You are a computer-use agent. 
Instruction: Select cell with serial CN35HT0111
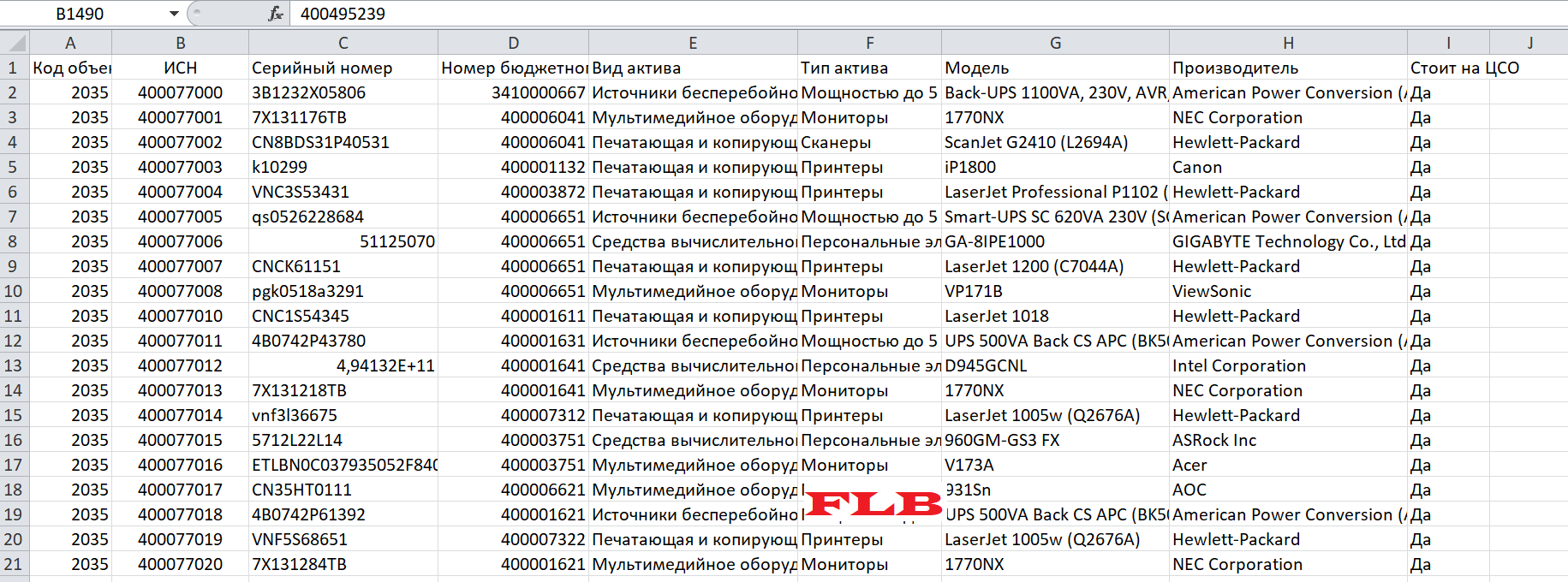point(343,490)
